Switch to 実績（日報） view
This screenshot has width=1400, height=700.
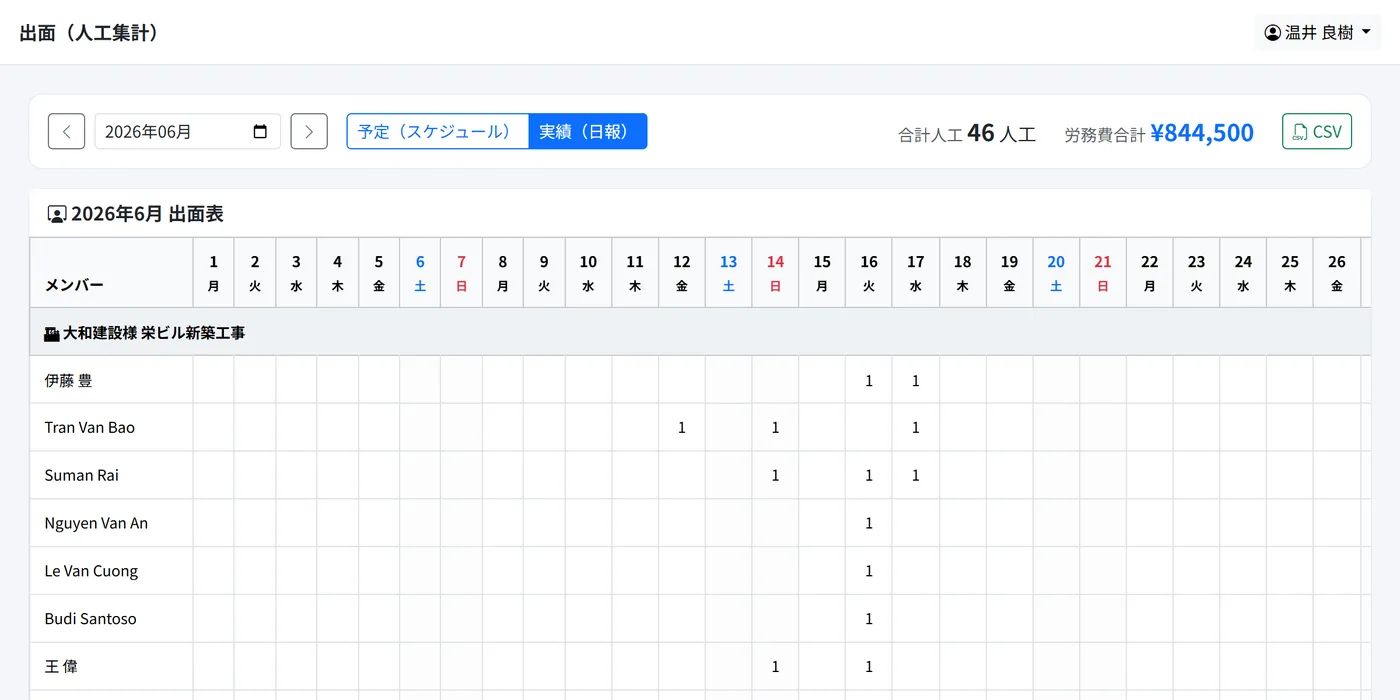[x=587, y=131]
